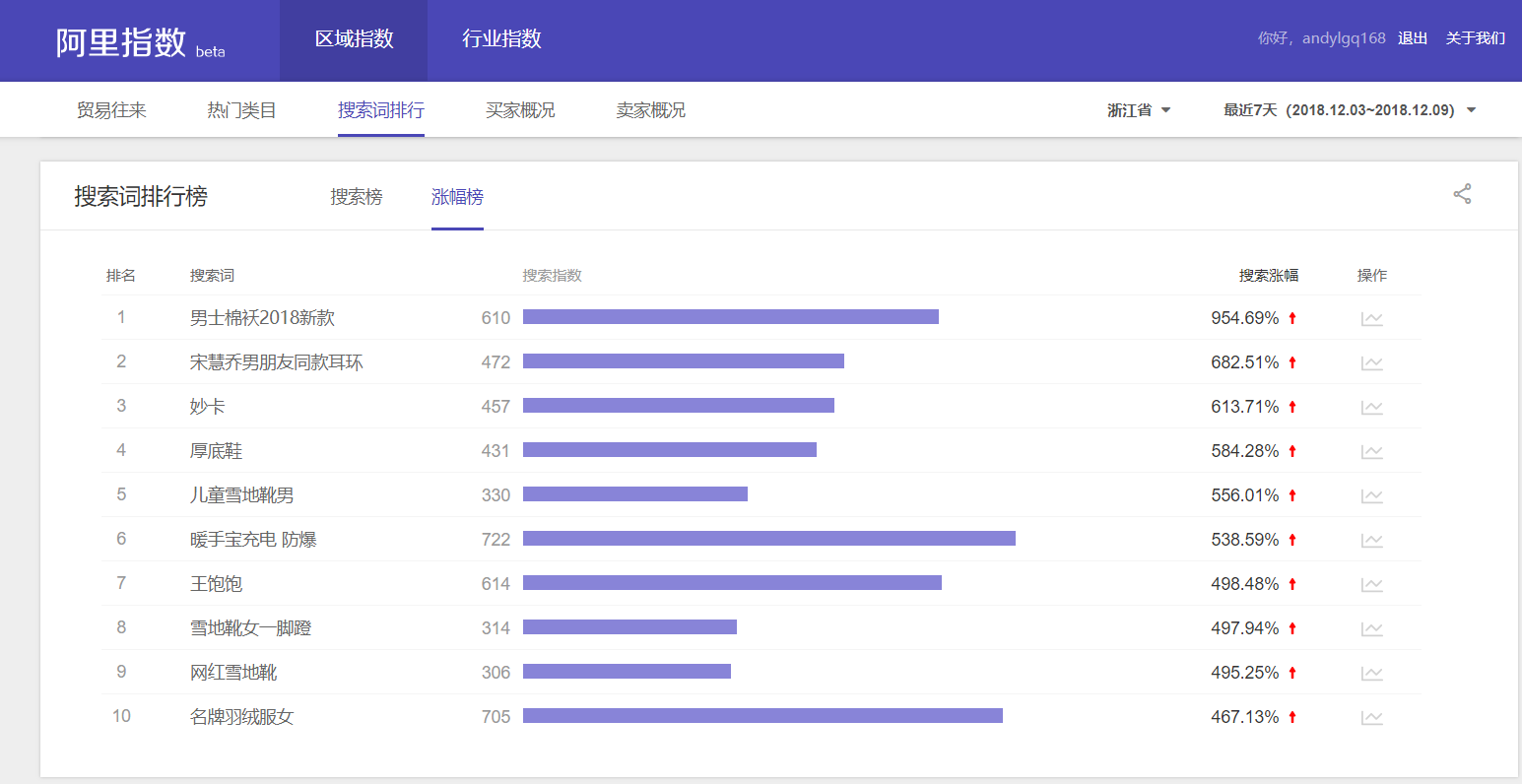Open the 关于我们 link
This screenshot has width=1522, height=784.
pyautogui.click(x=1475, y=38)
